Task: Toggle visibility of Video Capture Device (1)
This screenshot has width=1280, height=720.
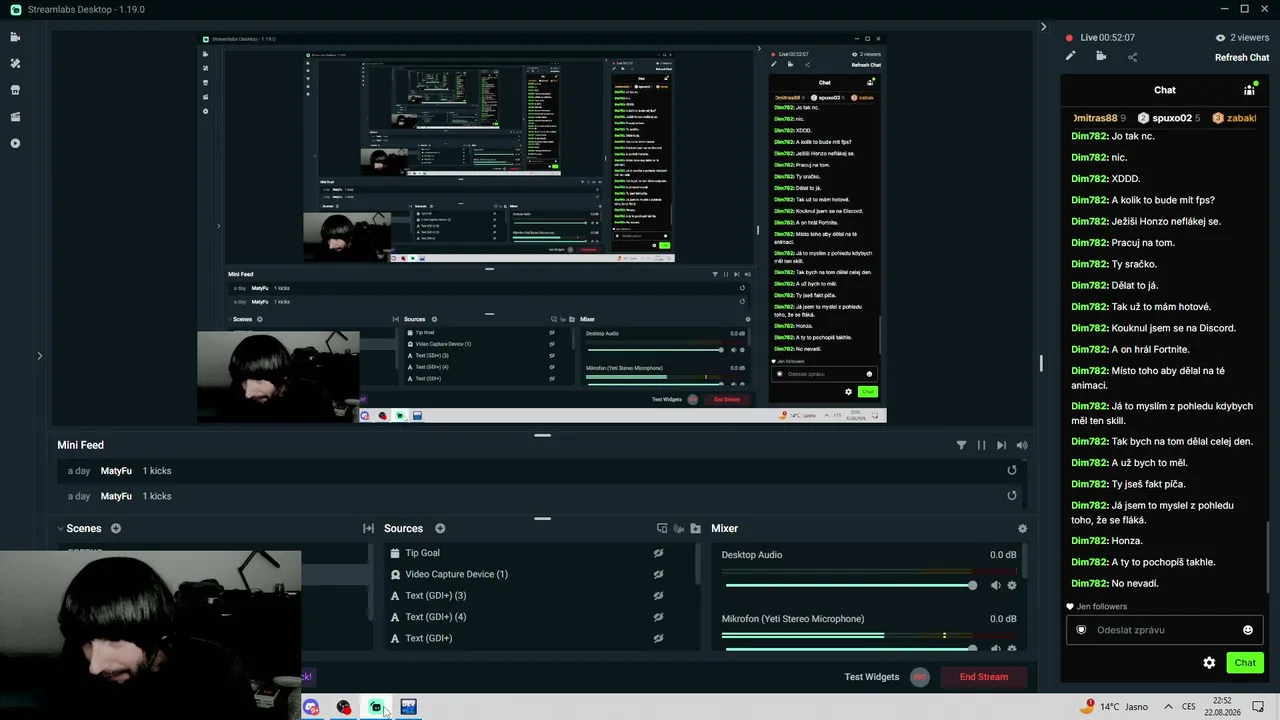Action: 658,574
